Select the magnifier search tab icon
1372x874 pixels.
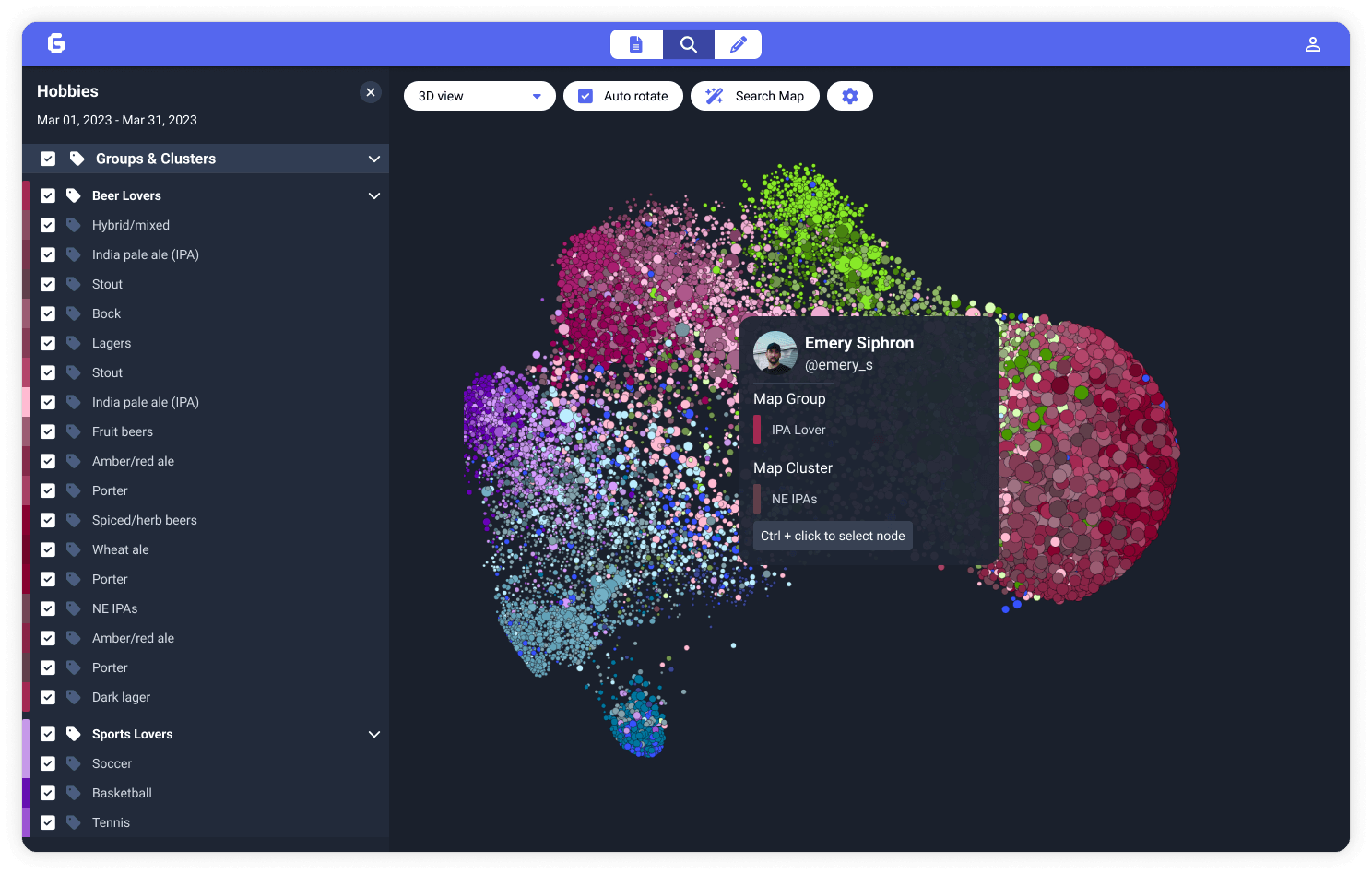click(688, 44)
